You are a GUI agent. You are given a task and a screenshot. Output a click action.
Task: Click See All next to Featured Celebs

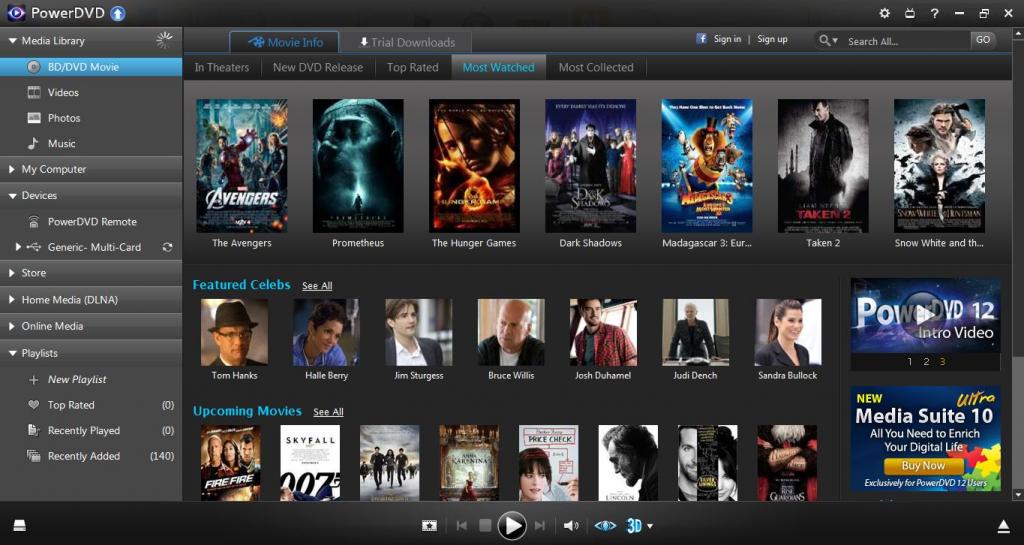(x=317, y=286)
